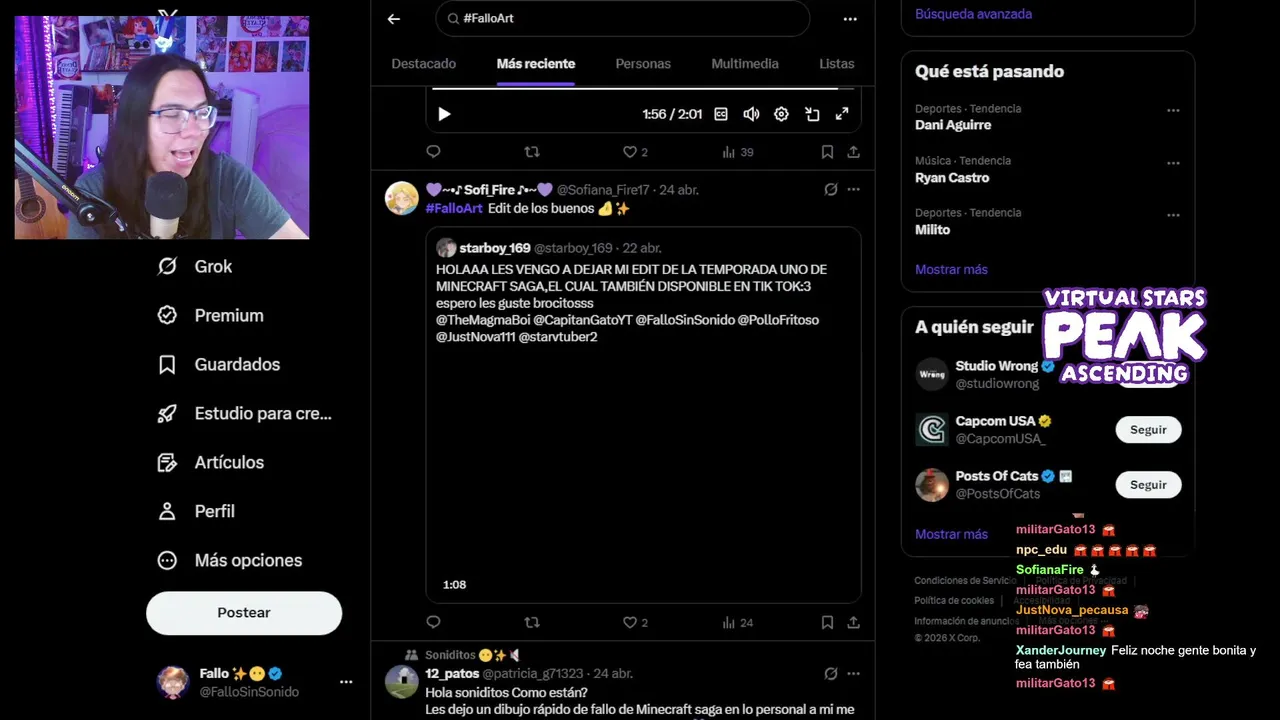Bookmark the post with 39 views

(827, 152)
